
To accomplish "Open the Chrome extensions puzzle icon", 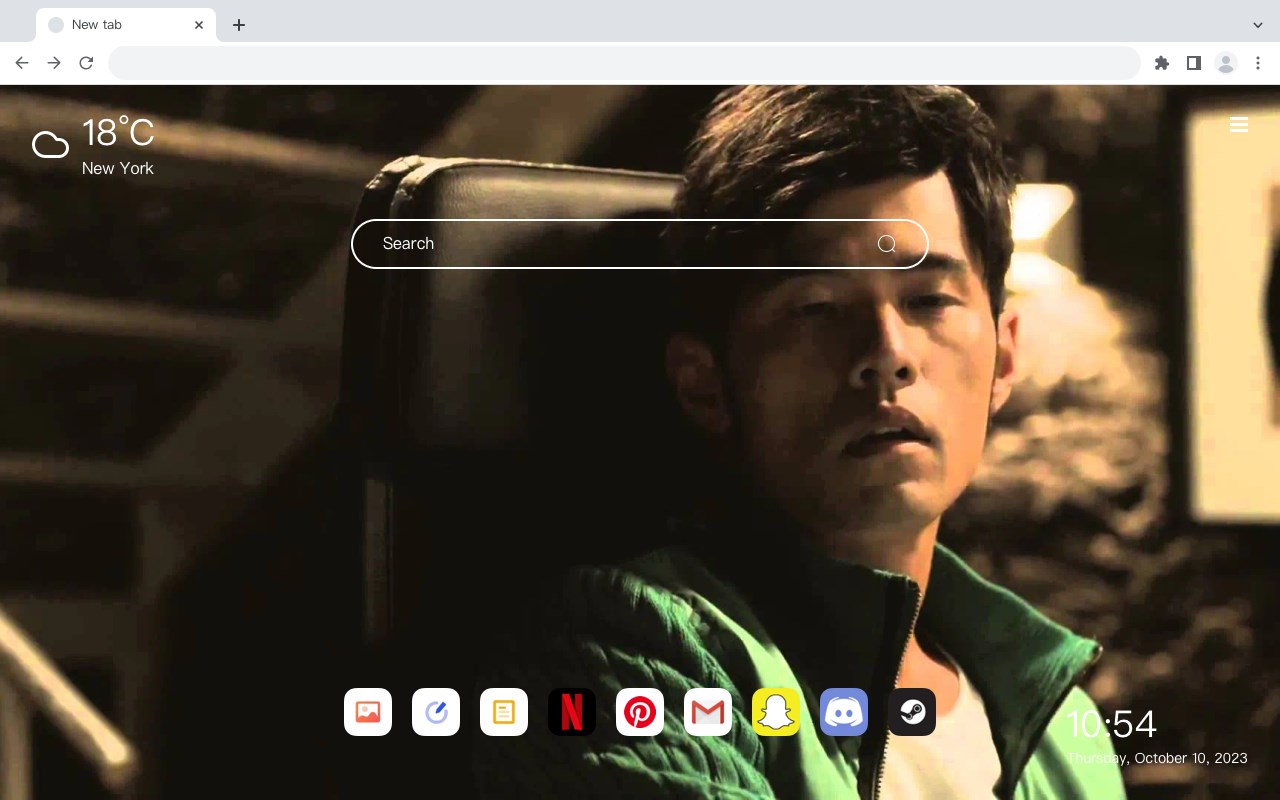I will (1162, 63).
